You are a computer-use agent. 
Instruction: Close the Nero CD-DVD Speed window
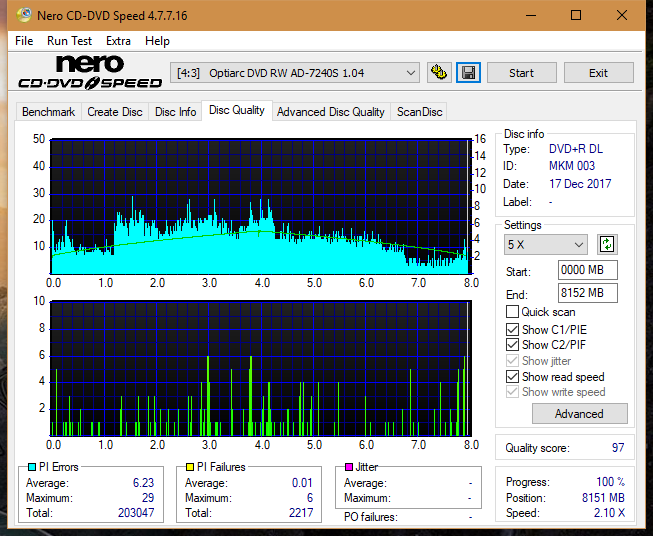click(622, 15)
